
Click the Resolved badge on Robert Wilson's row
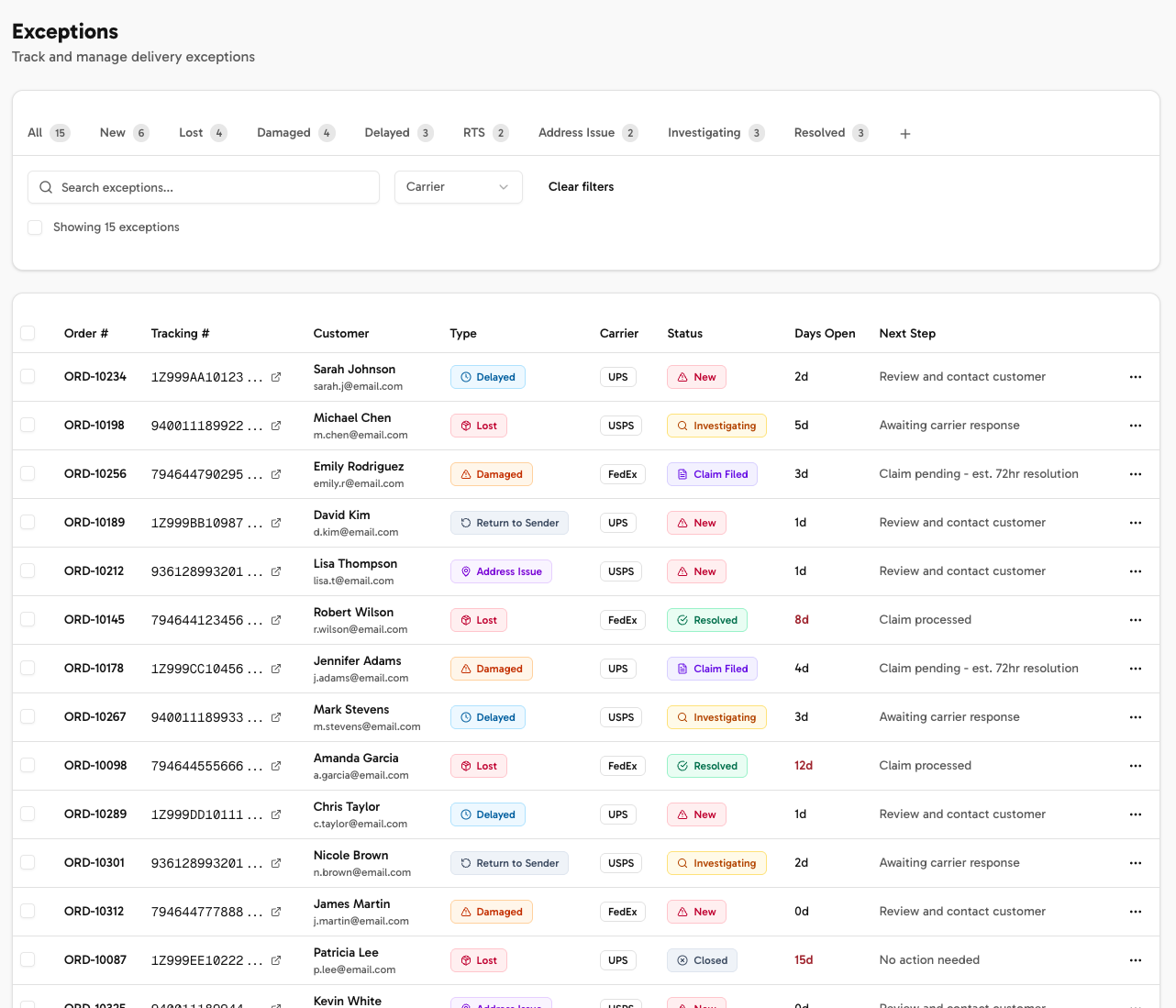click(706, 620)
